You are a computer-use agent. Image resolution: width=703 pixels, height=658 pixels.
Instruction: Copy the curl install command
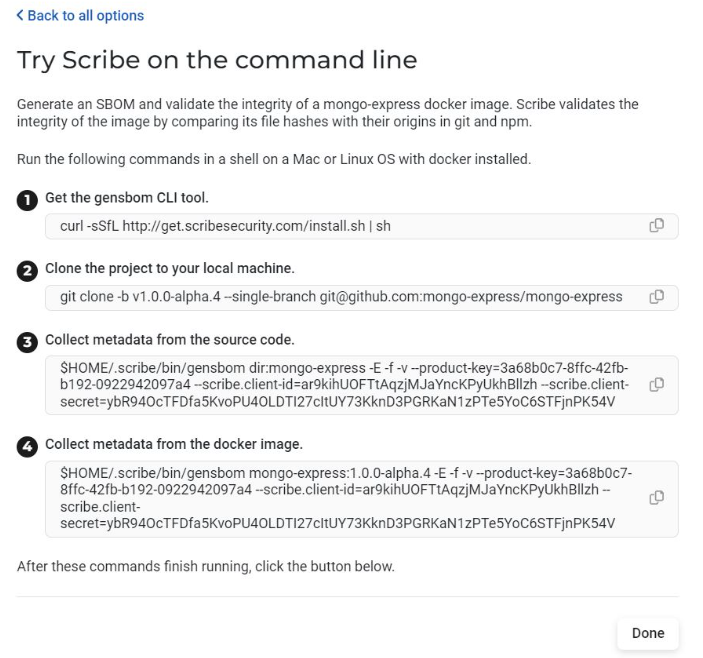click(657, 226)
